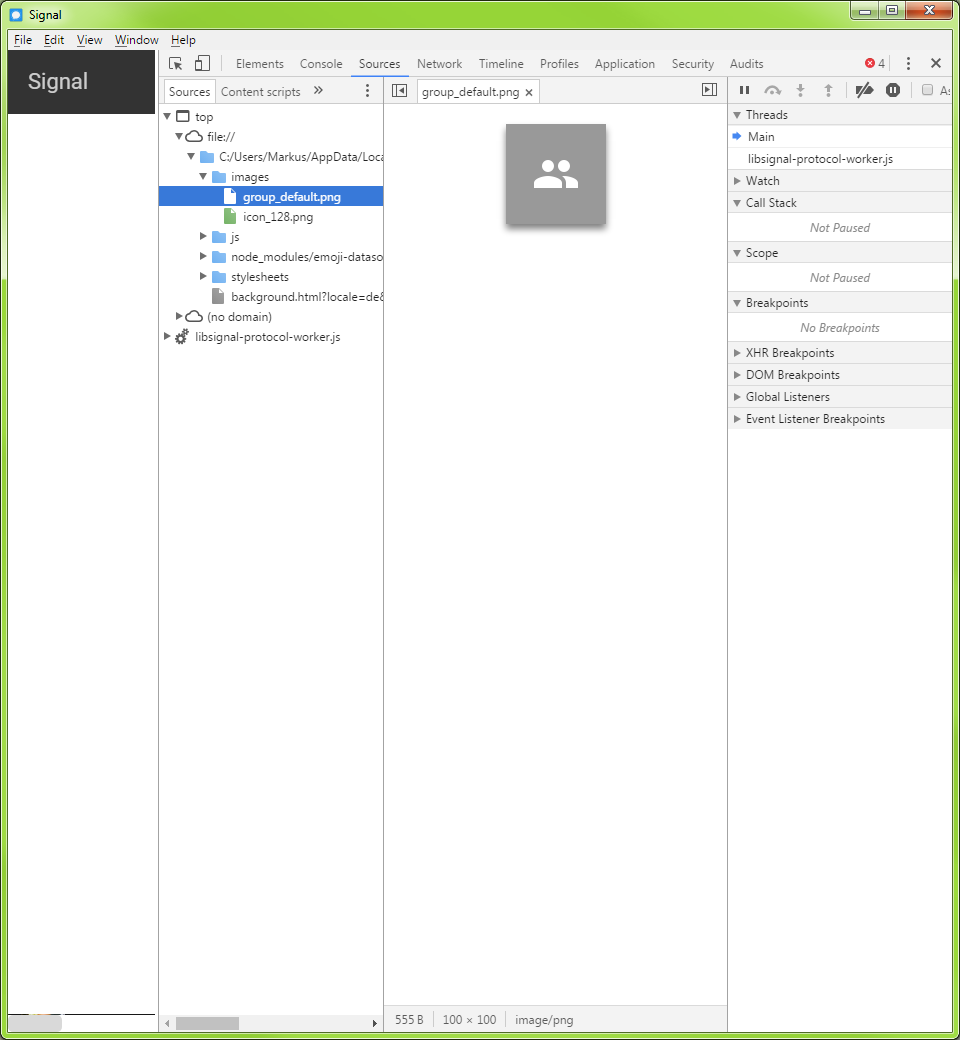The height and width of the screenshot is (1040, 960).
Task: Deactivate breakpoints icon
Action: pyautogui.click(x=864, y=90)
